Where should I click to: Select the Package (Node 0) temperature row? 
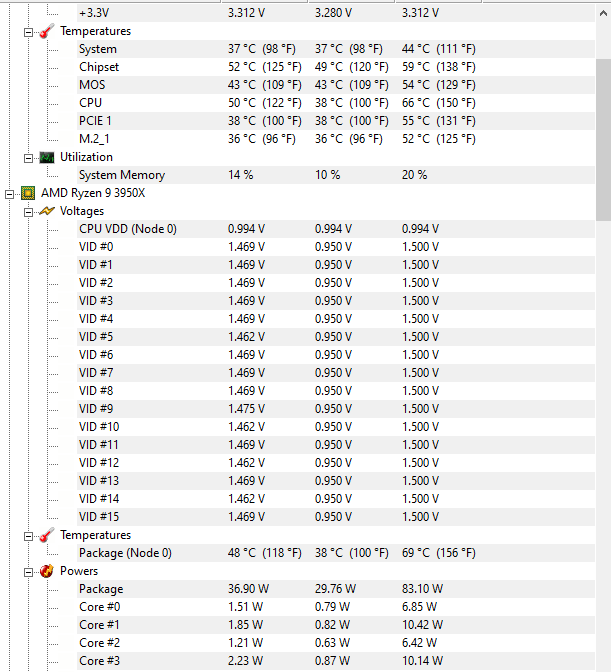125,553
